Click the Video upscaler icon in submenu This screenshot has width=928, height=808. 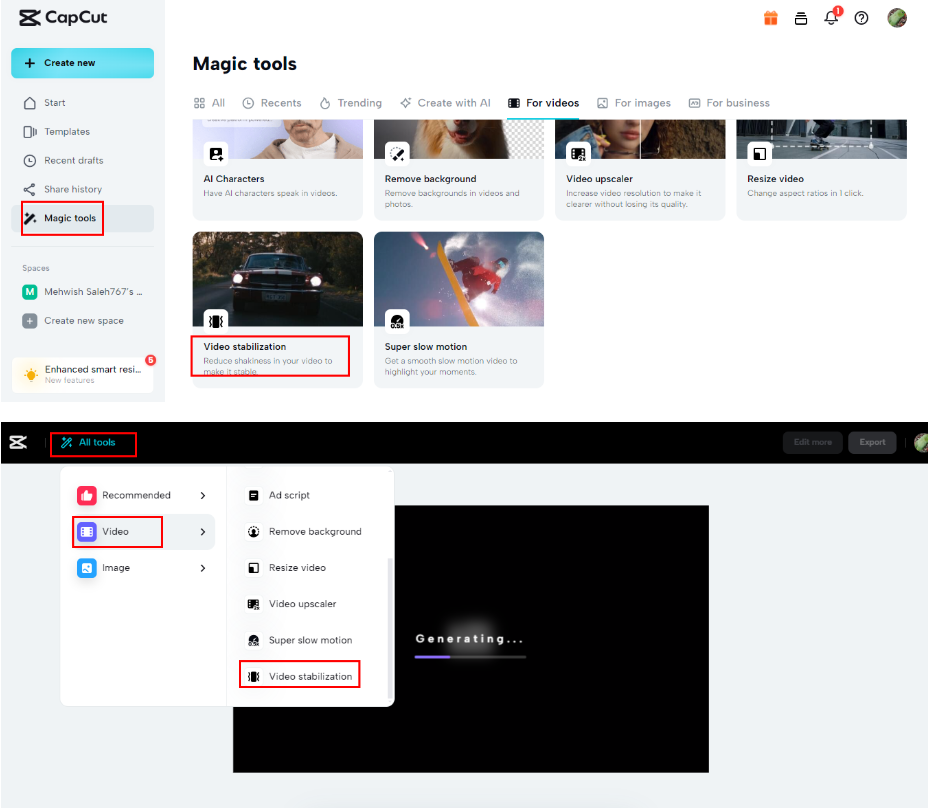[253, 604]
